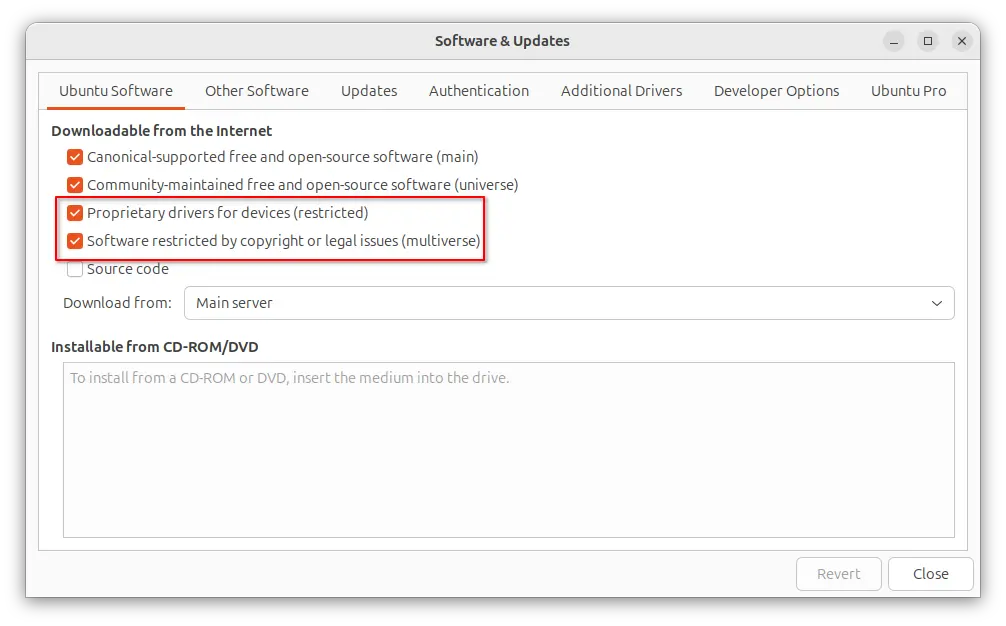This screenshot has width=1006, height=626.
Task: Click the Main server dropdown arrow
Action: (x=937, y=303)
